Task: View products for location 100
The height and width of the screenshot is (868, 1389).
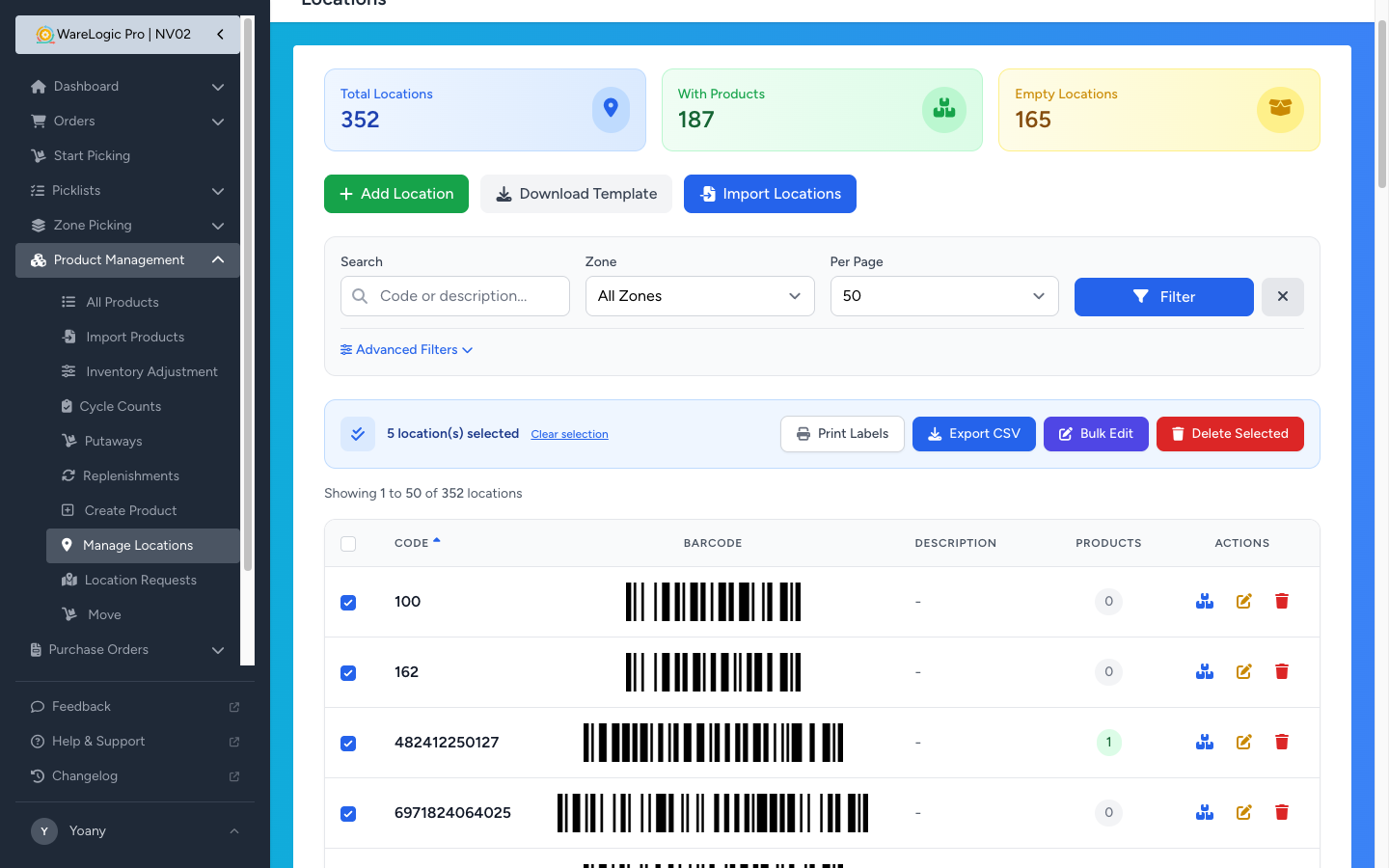Action: tap(1205, 602)
